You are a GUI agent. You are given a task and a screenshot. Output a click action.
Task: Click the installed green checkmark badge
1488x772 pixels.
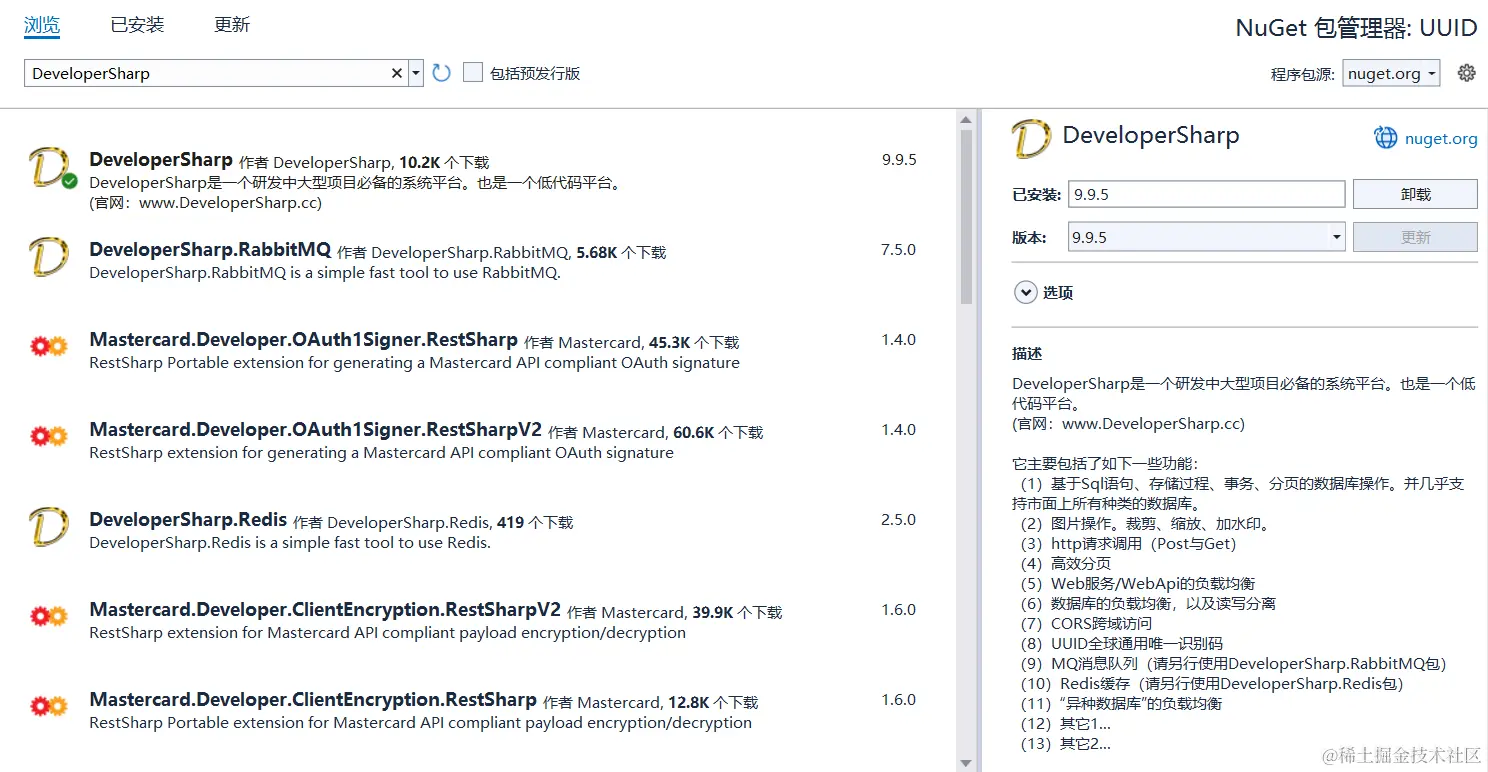(x=69, y=182)
